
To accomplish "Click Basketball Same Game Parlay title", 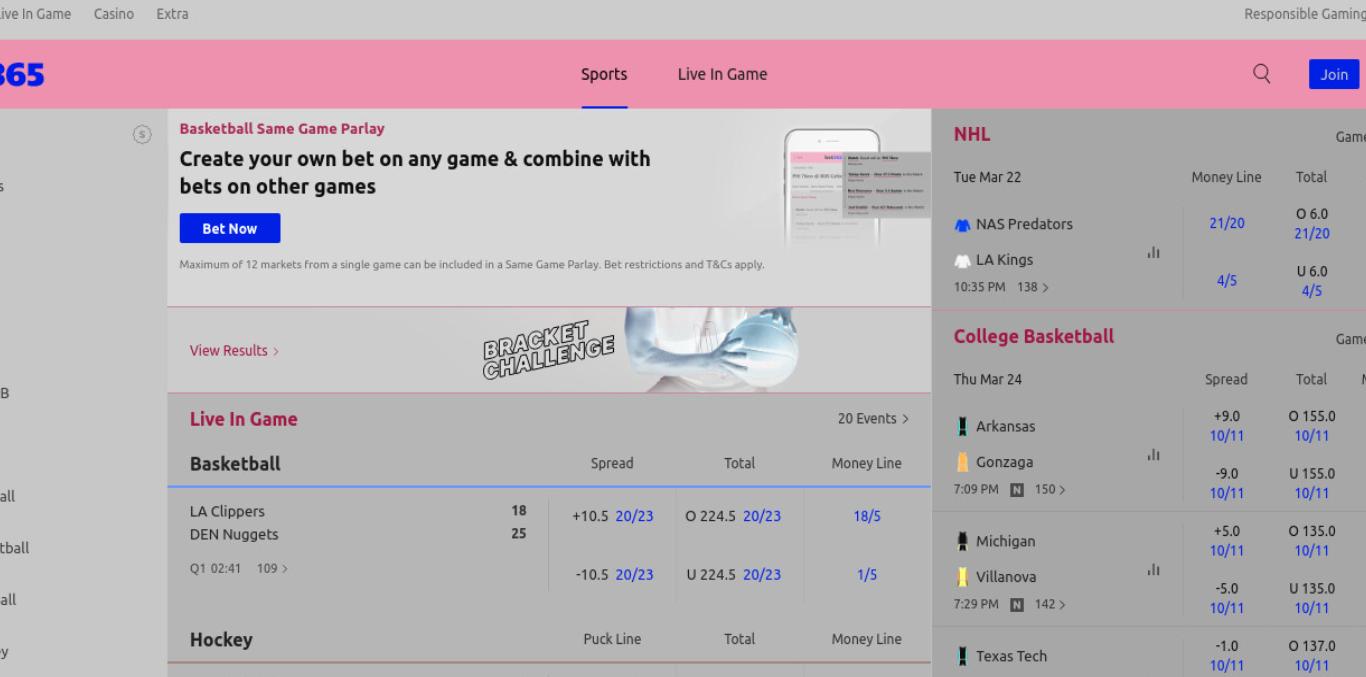I will pos(282,128).
